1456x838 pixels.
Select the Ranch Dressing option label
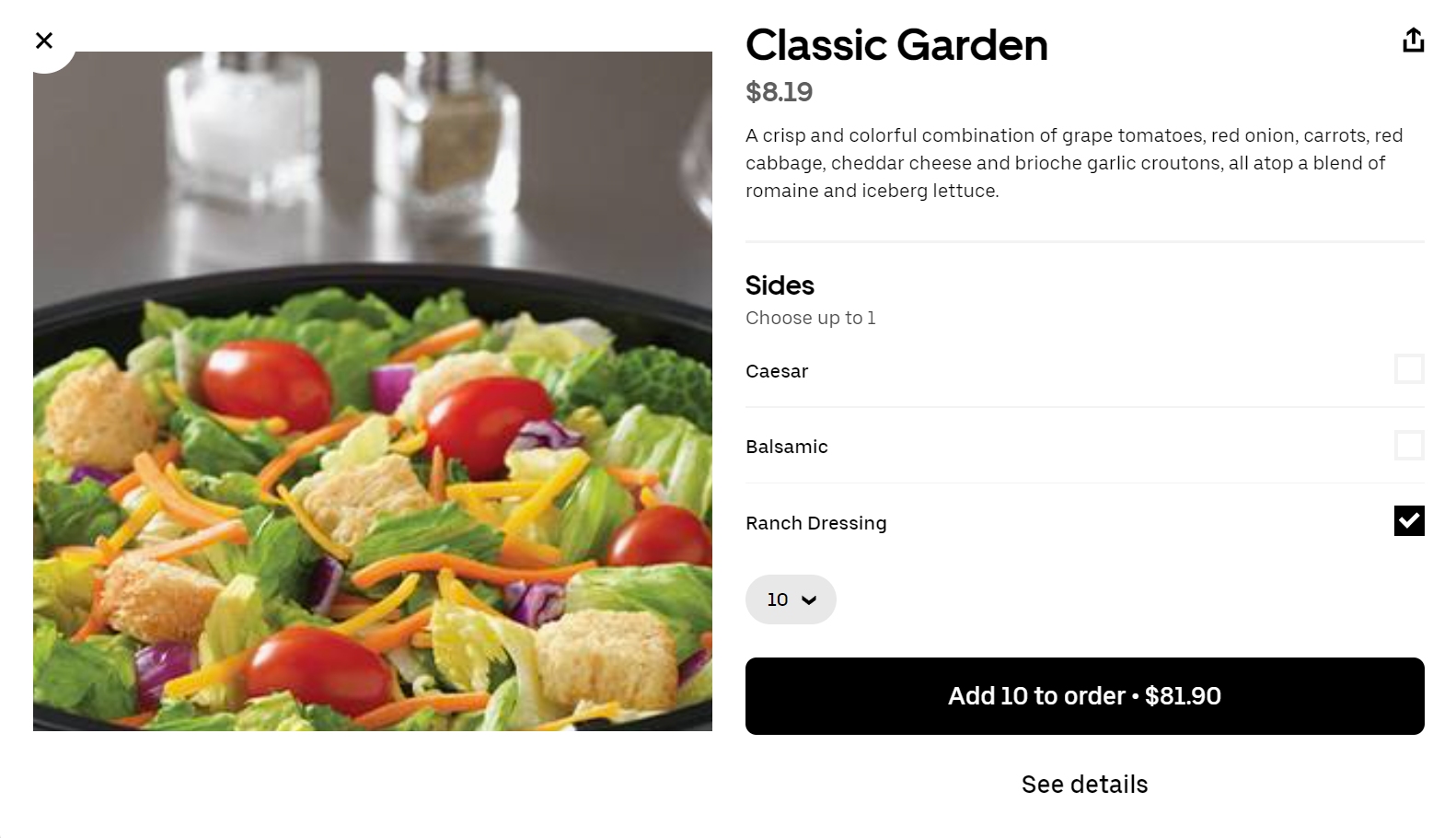click(x=816, y=523)
